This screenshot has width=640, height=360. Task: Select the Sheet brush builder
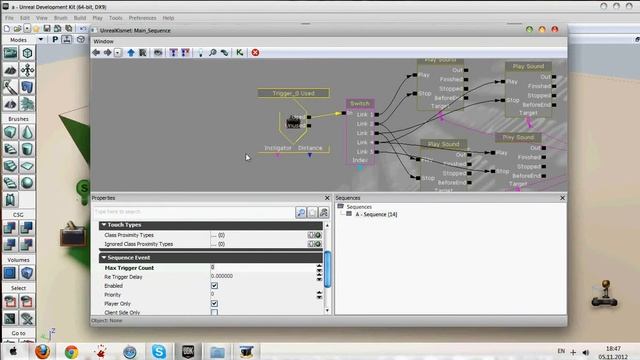pyautogui.click(x=27, y=166)
